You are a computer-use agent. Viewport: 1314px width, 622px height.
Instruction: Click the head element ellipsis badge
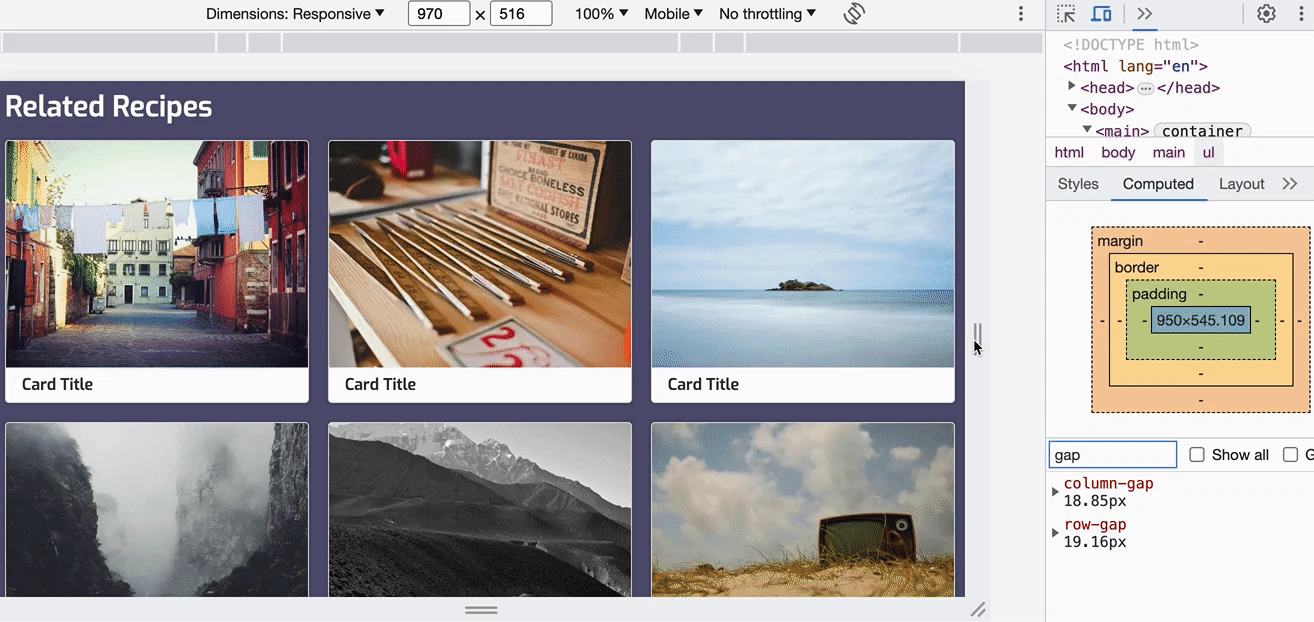[x=1146, y=88]
